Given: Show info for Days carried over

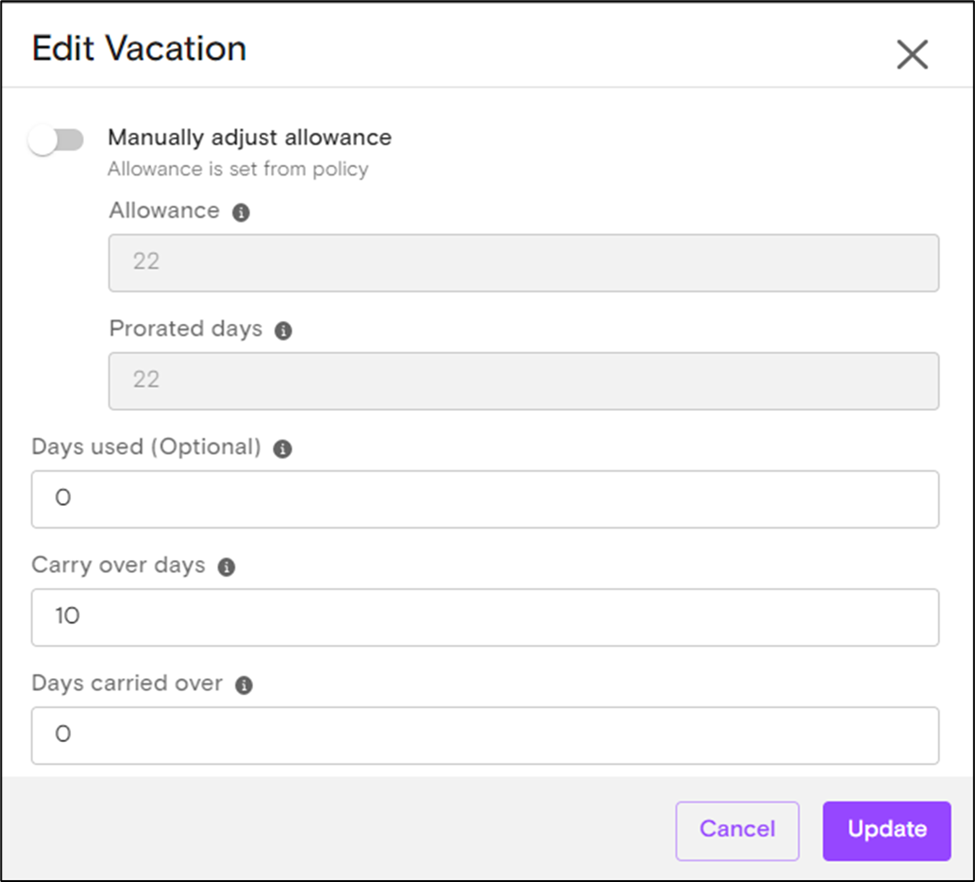Looking at the screenshot, I should 244,685.
